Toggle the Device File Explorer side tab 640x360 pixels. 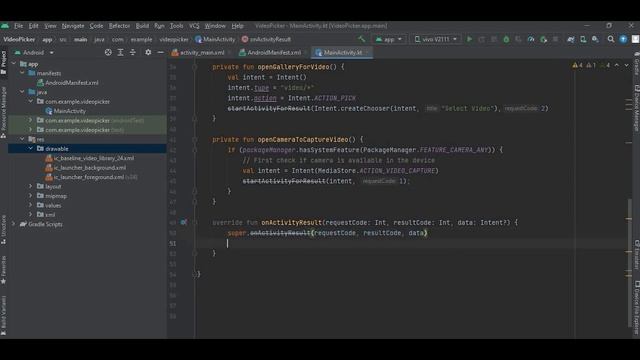coord(636,308)
